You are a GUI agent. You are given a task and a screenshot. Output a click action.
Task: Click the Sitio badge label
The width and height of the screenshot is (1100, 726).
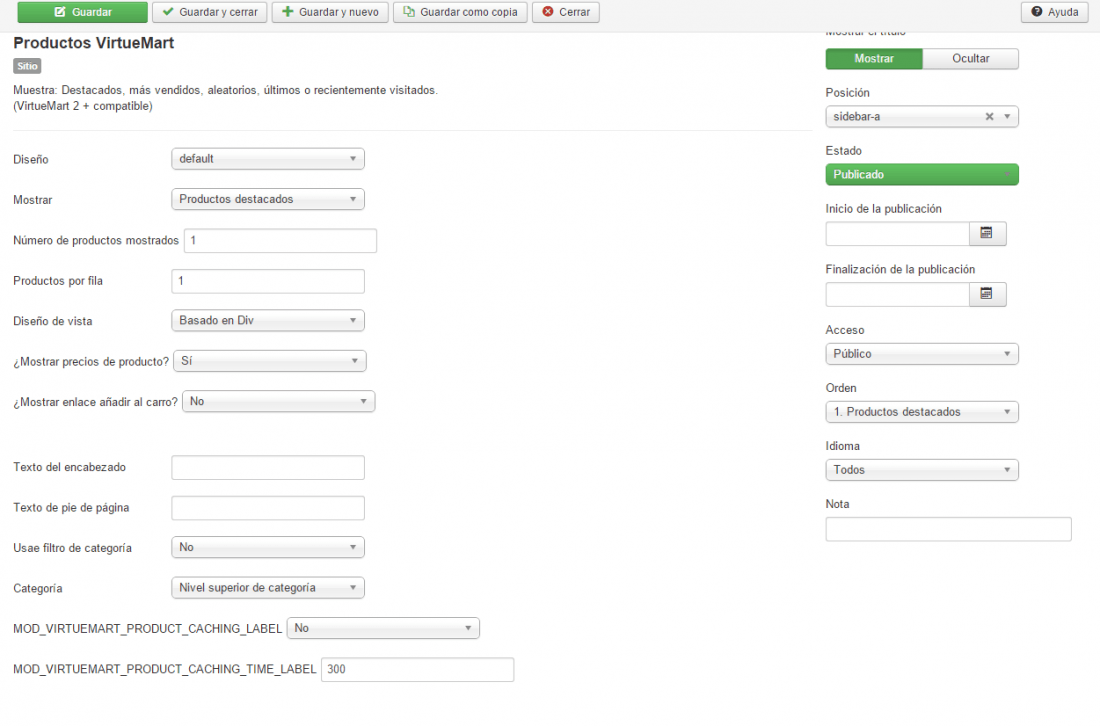pyautogui.click(x=27, y=66)
